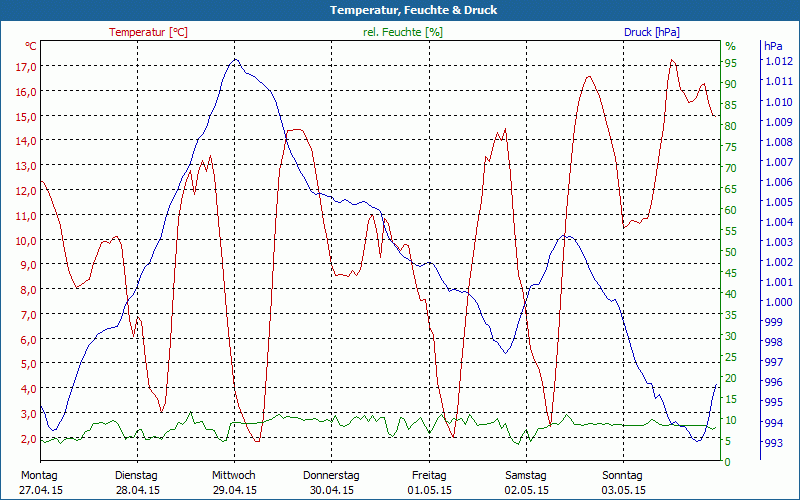Select the Sonntag 03.05.15 date marker
This screenshot has width=800, height=500.
[624, 482]
